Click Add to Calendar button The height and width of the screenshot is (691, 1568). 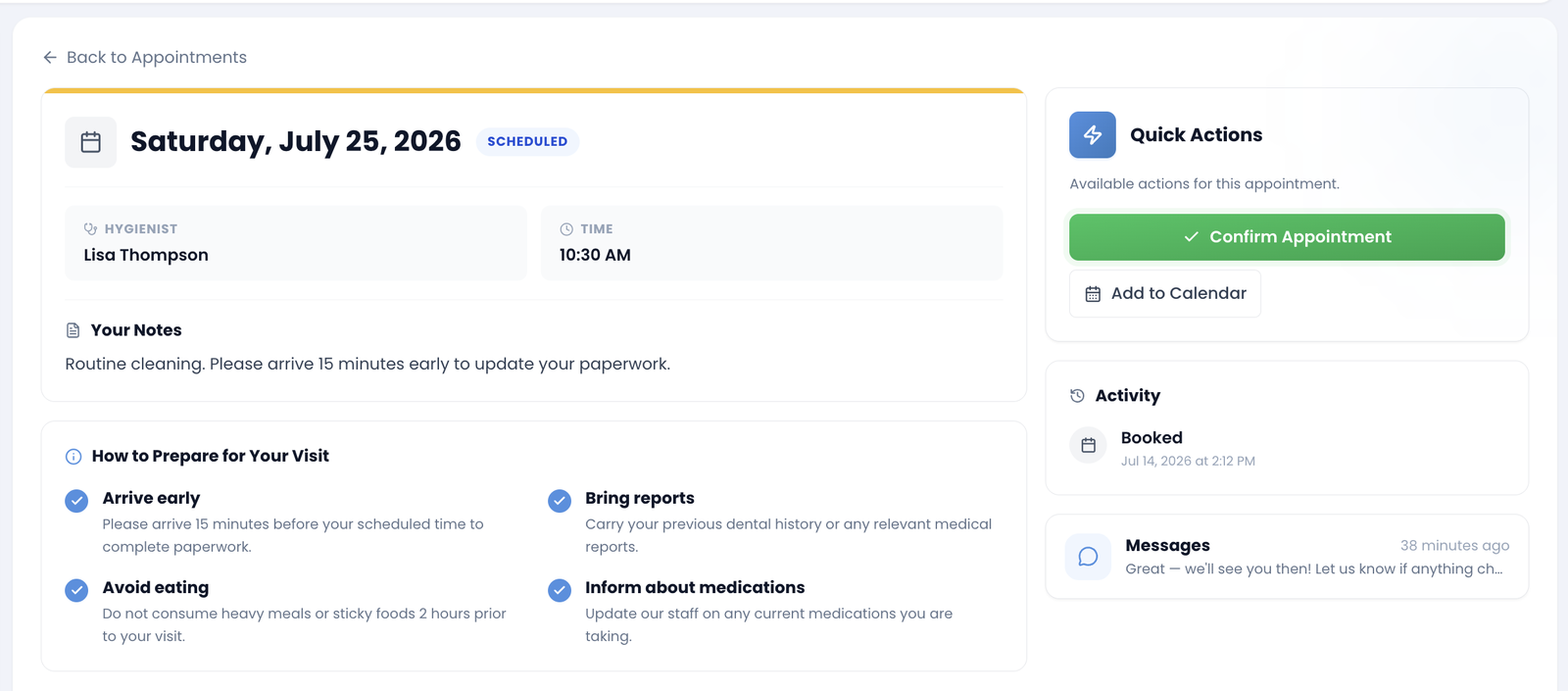pos(1165,294)
